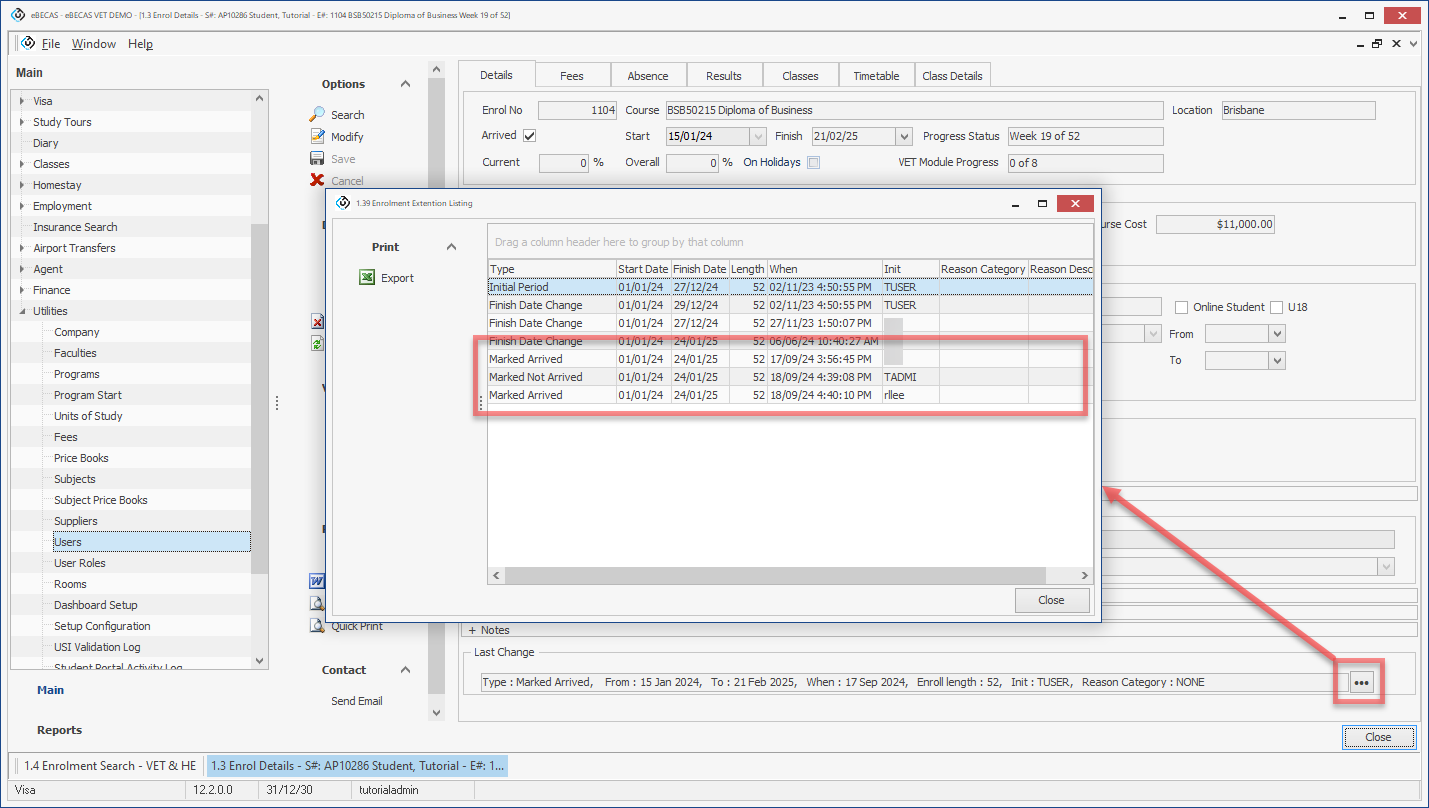Toggle the Arrived checkbox

(x=530, y=136)
